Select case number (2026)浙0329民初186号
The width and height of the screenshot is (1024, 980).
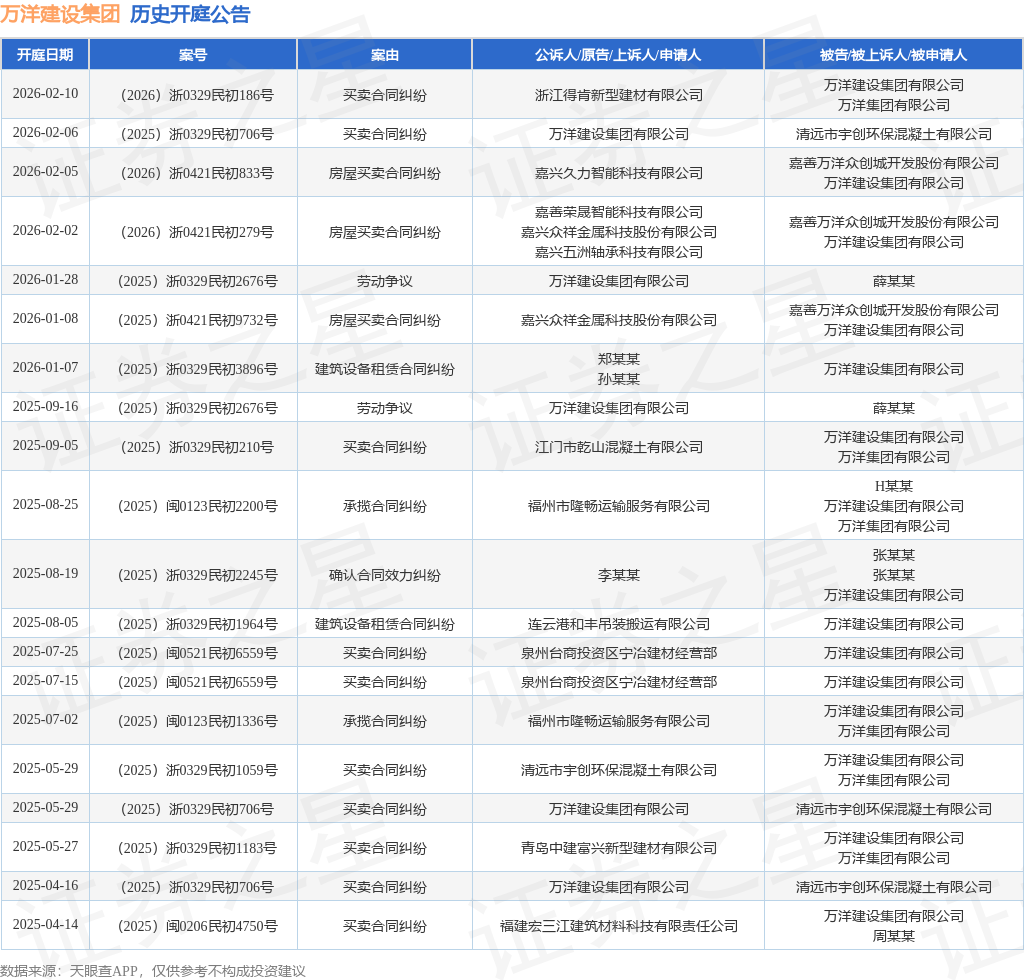197,95
